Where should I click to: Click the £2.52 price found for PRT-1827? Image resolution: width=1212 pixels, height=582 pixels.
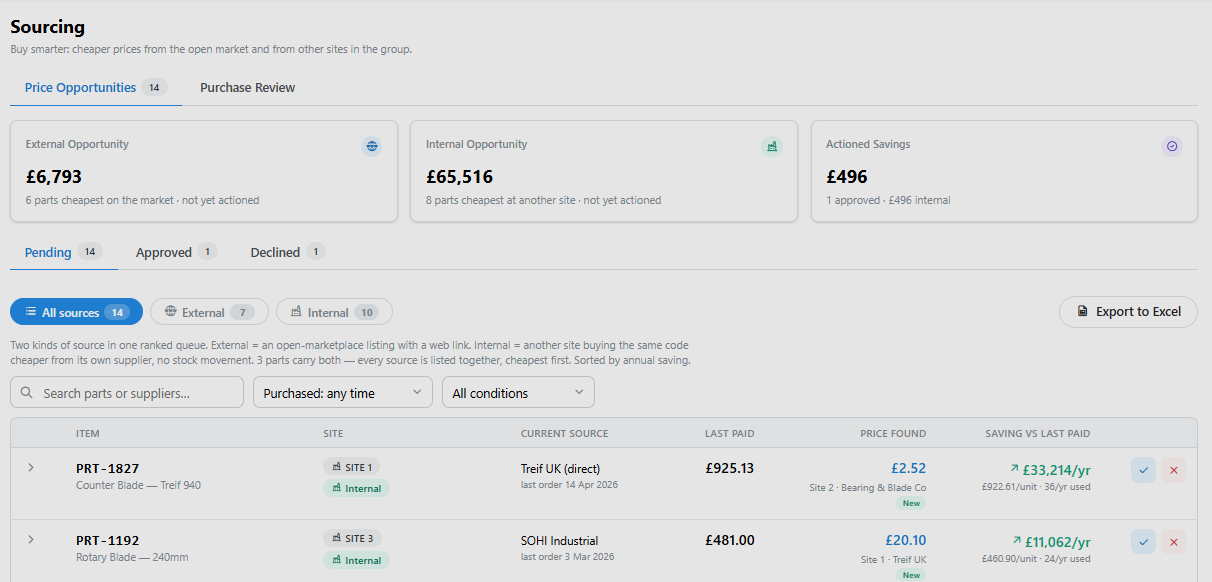pos(908,468)
